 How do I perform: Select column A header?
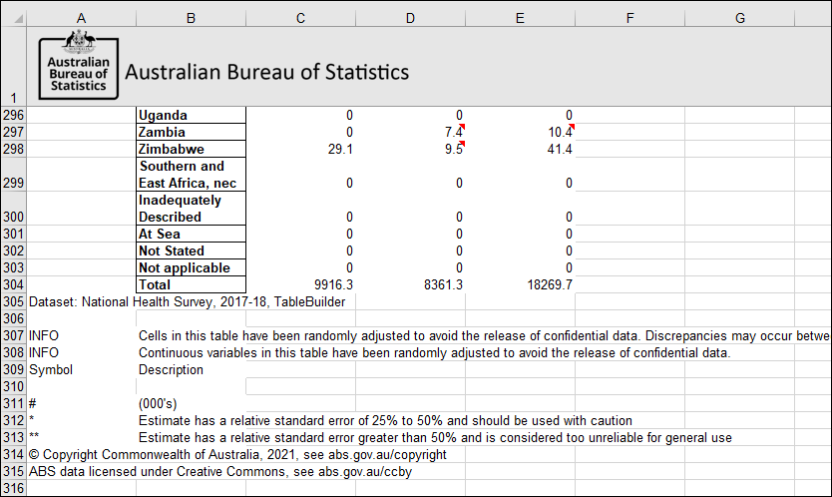[81, 19]
